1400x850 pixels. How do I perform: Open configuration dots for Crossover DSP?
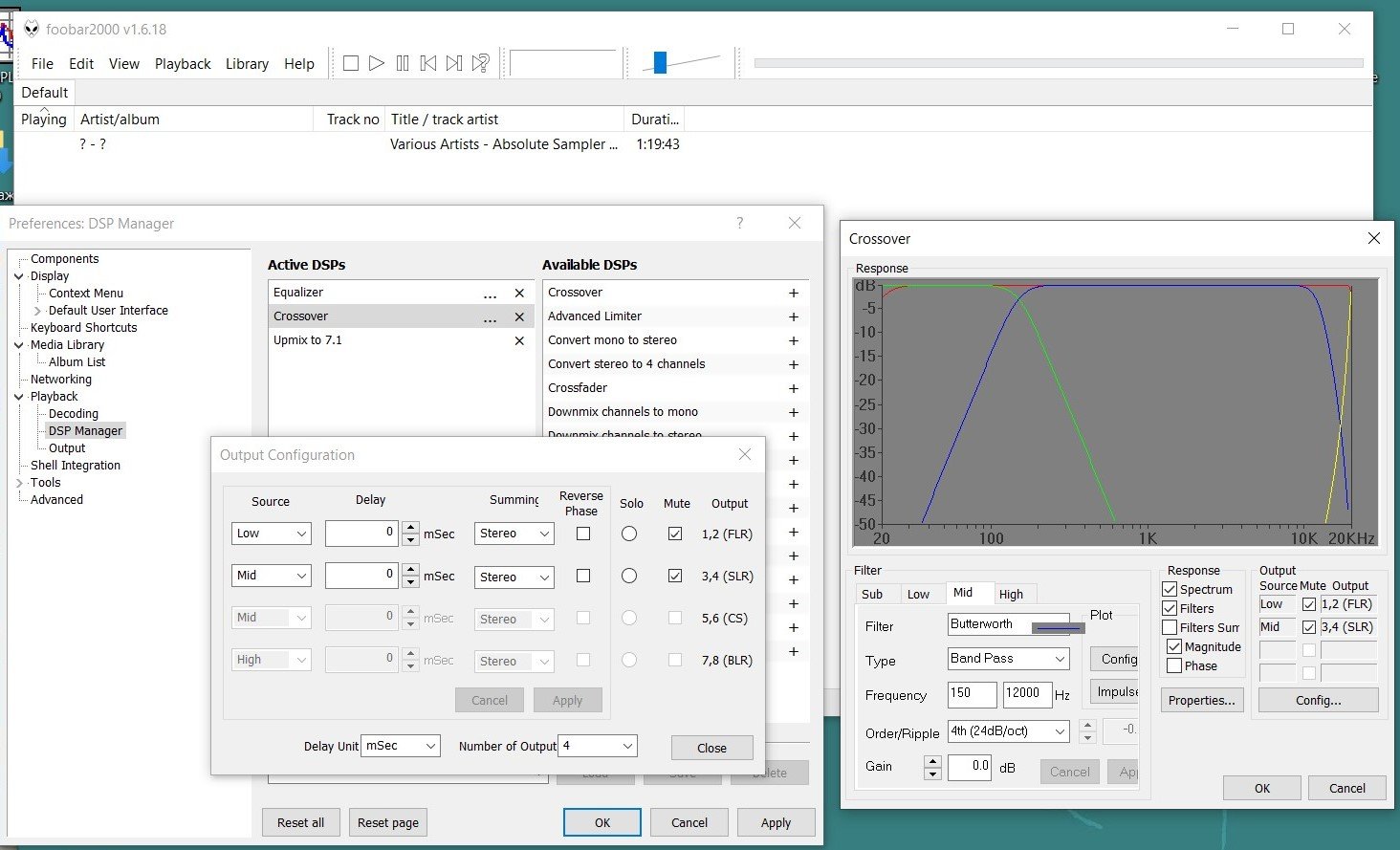[x=491, y=317]
